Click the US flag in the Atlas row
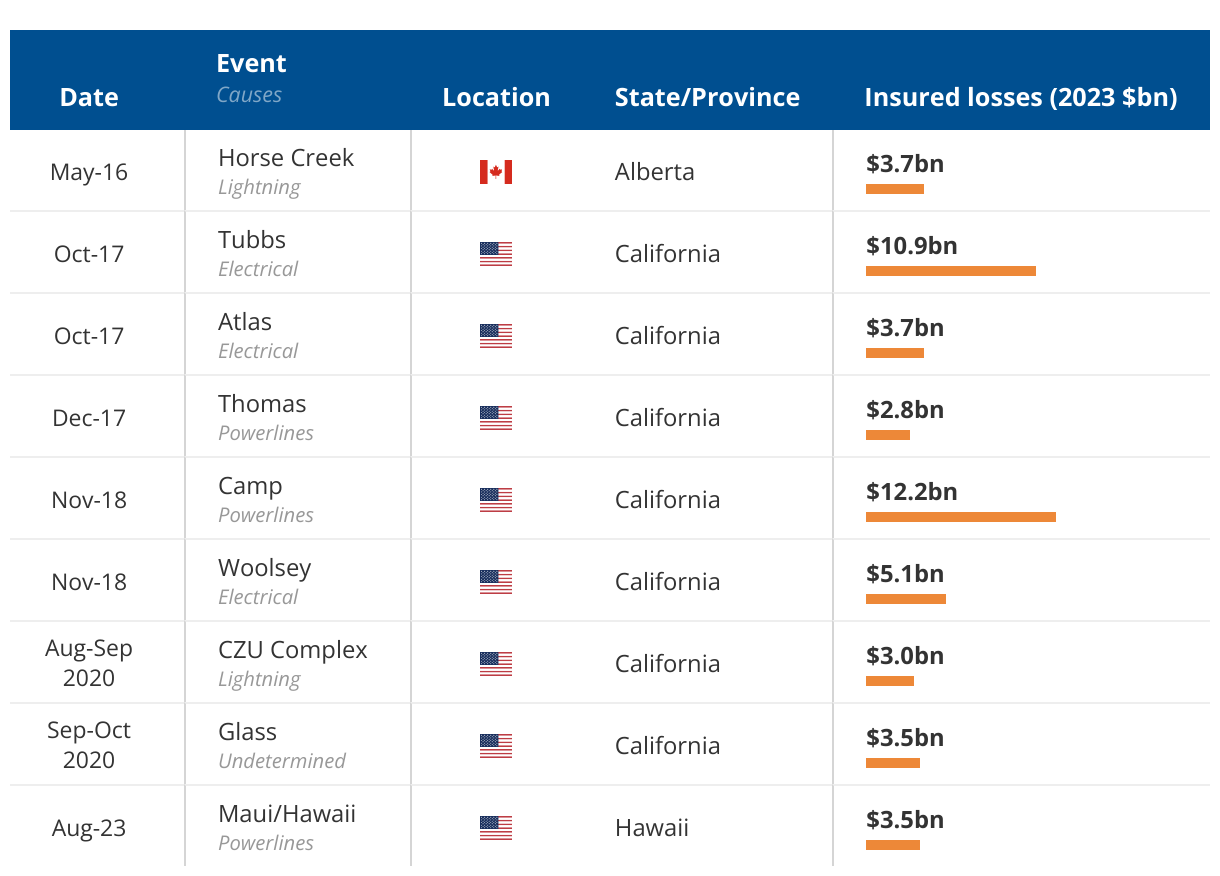The image size is (1220, 876). pos(496,336)
